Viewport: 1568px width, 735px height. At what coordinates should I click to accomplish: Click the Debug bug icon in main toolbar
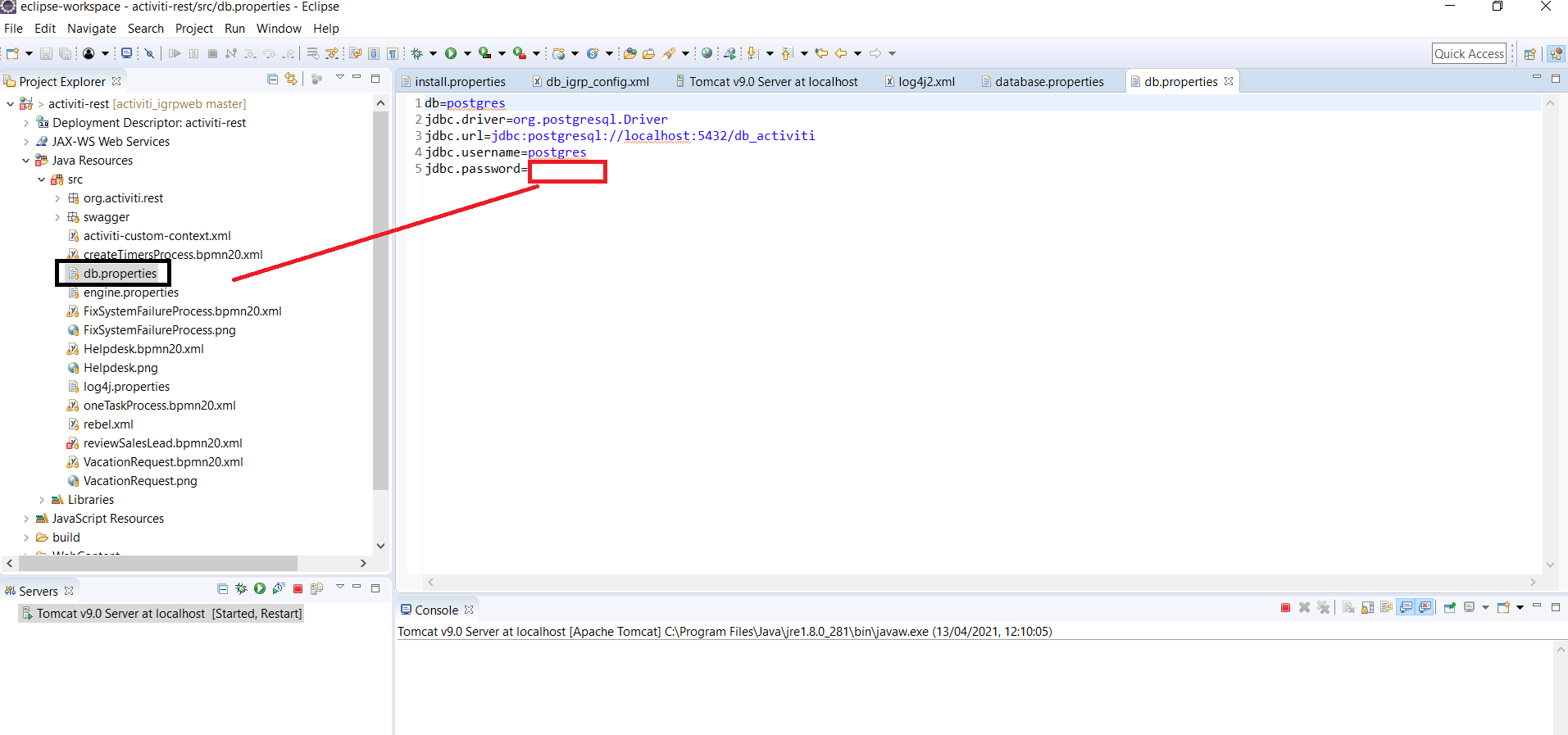(x=417, y=54)
